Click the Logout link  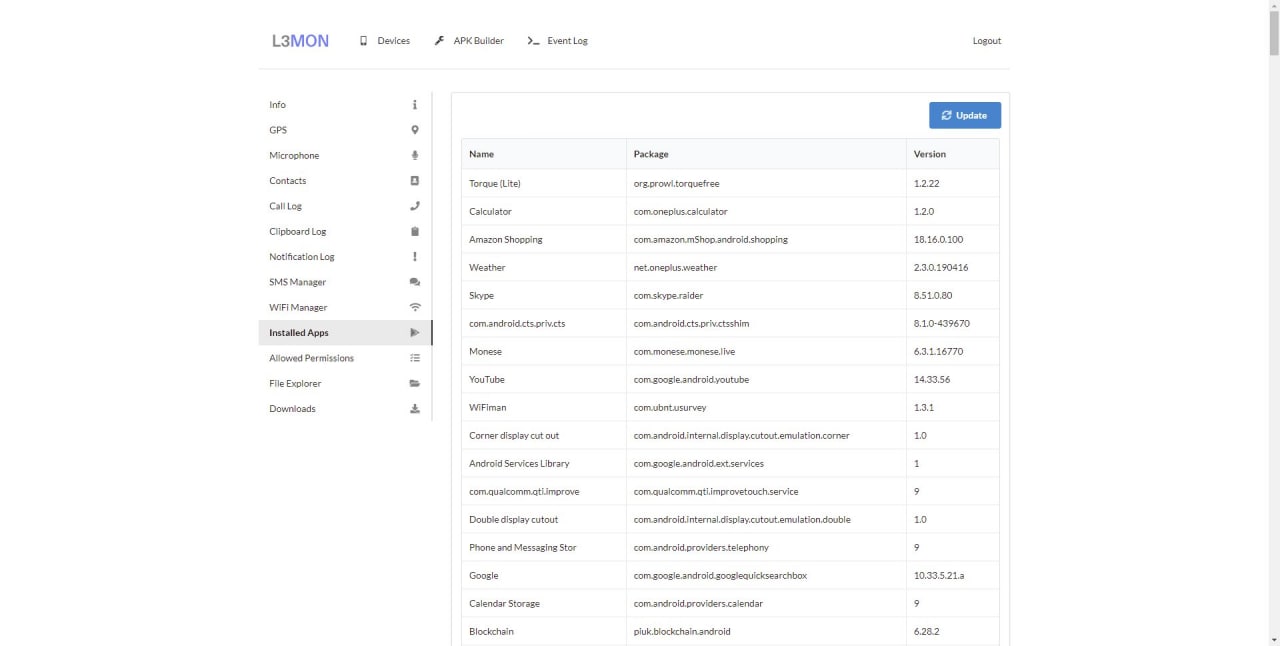986,41
